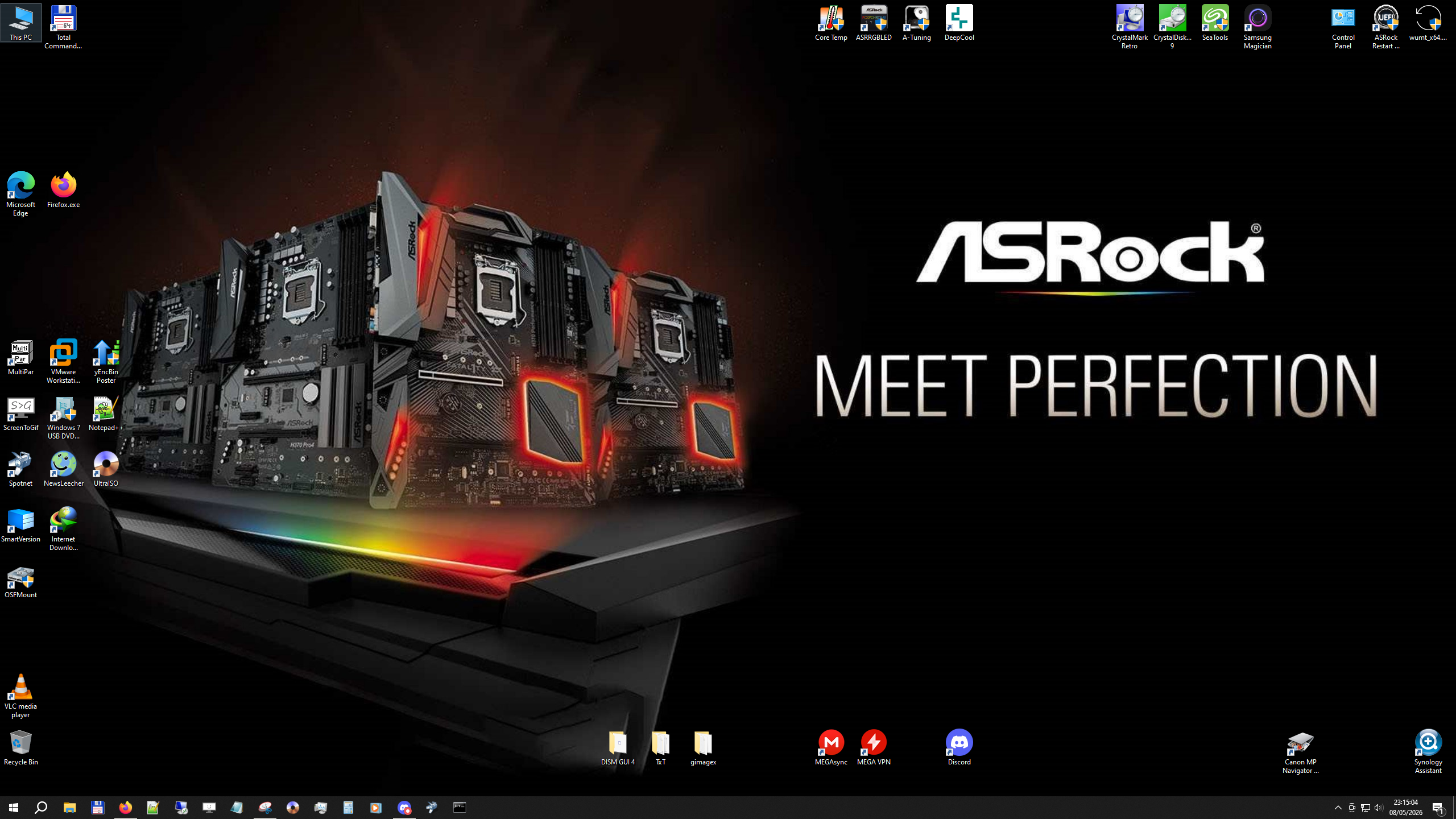Open Calculator from the taskbar

(x=348, y=808)
